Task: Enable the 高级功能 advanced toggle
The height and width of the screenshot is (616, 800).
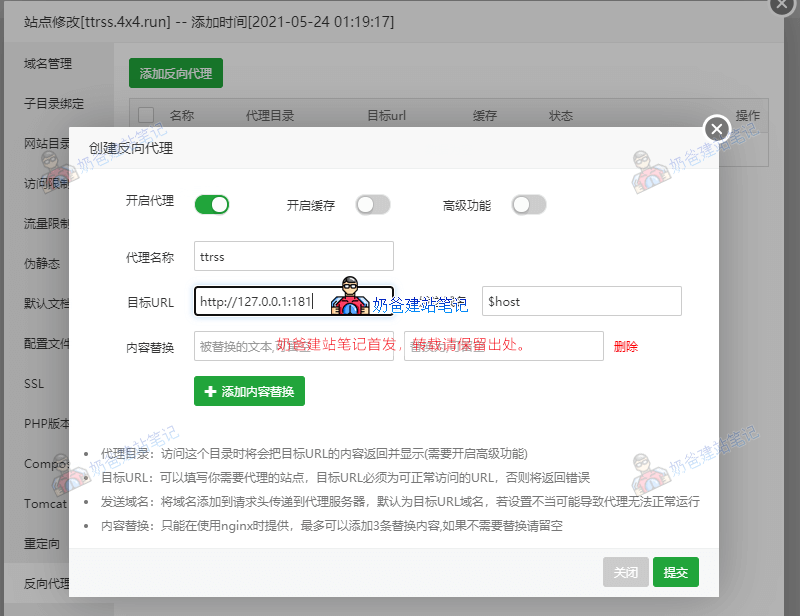Action: (x=527, y=204)
